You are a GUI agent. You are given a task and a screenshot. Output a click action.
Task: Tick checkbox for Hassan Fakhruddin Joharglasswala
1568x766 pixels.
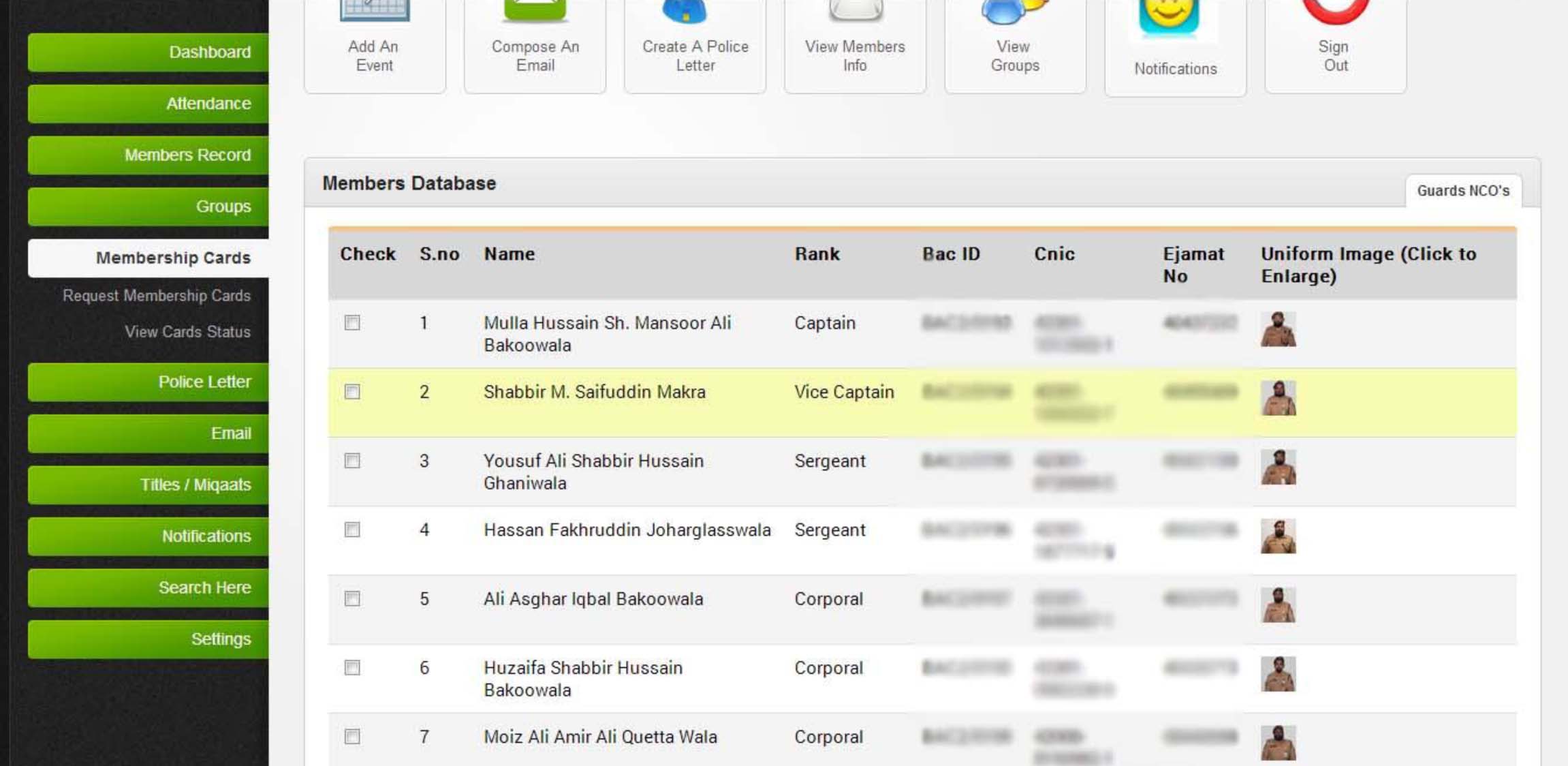pyautogui.click(x=352, y=530)
